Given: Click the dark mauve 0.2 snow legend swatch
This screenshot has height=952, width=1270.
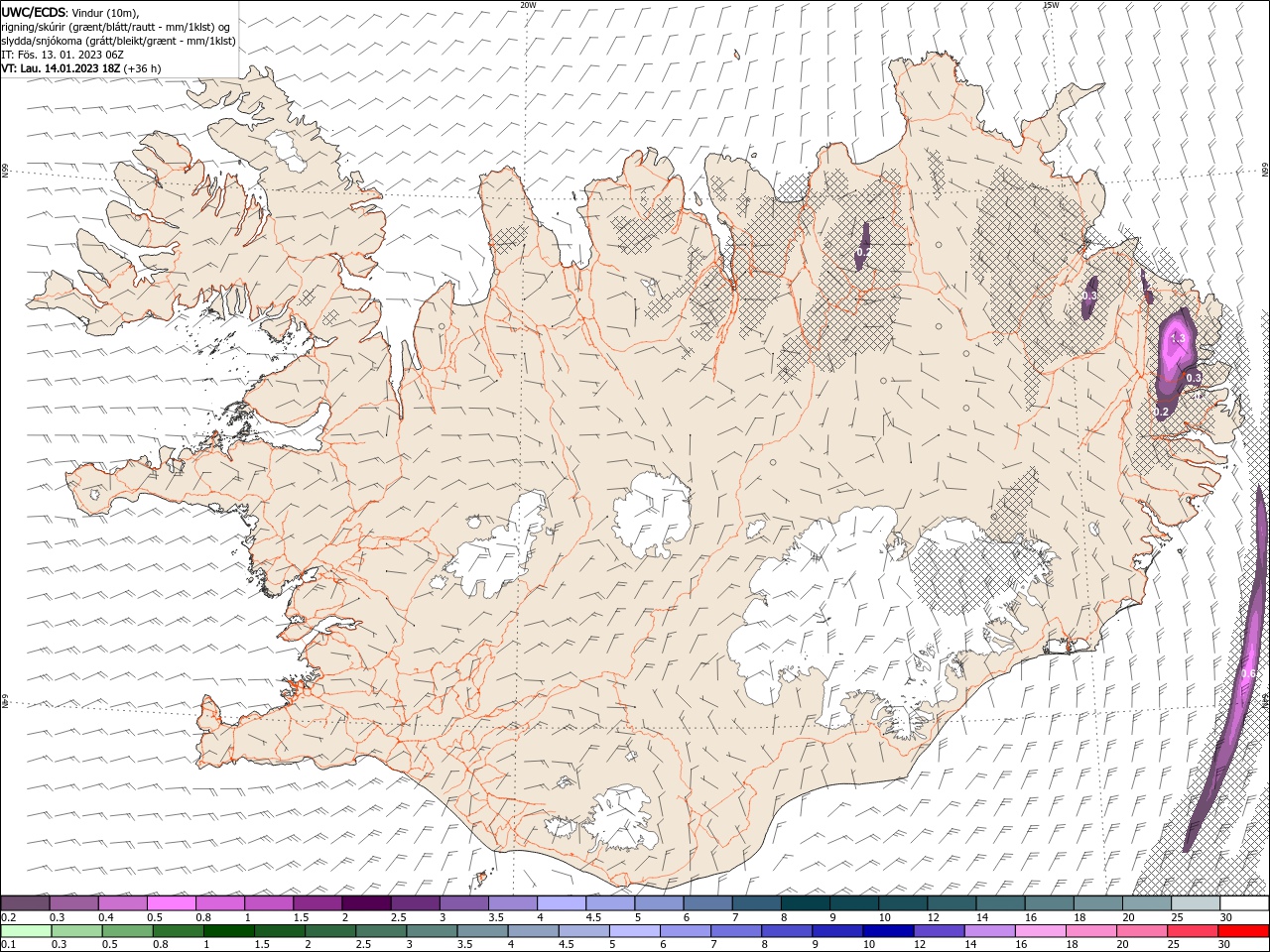Looking at the screenshot, I should tap(25, 902).
